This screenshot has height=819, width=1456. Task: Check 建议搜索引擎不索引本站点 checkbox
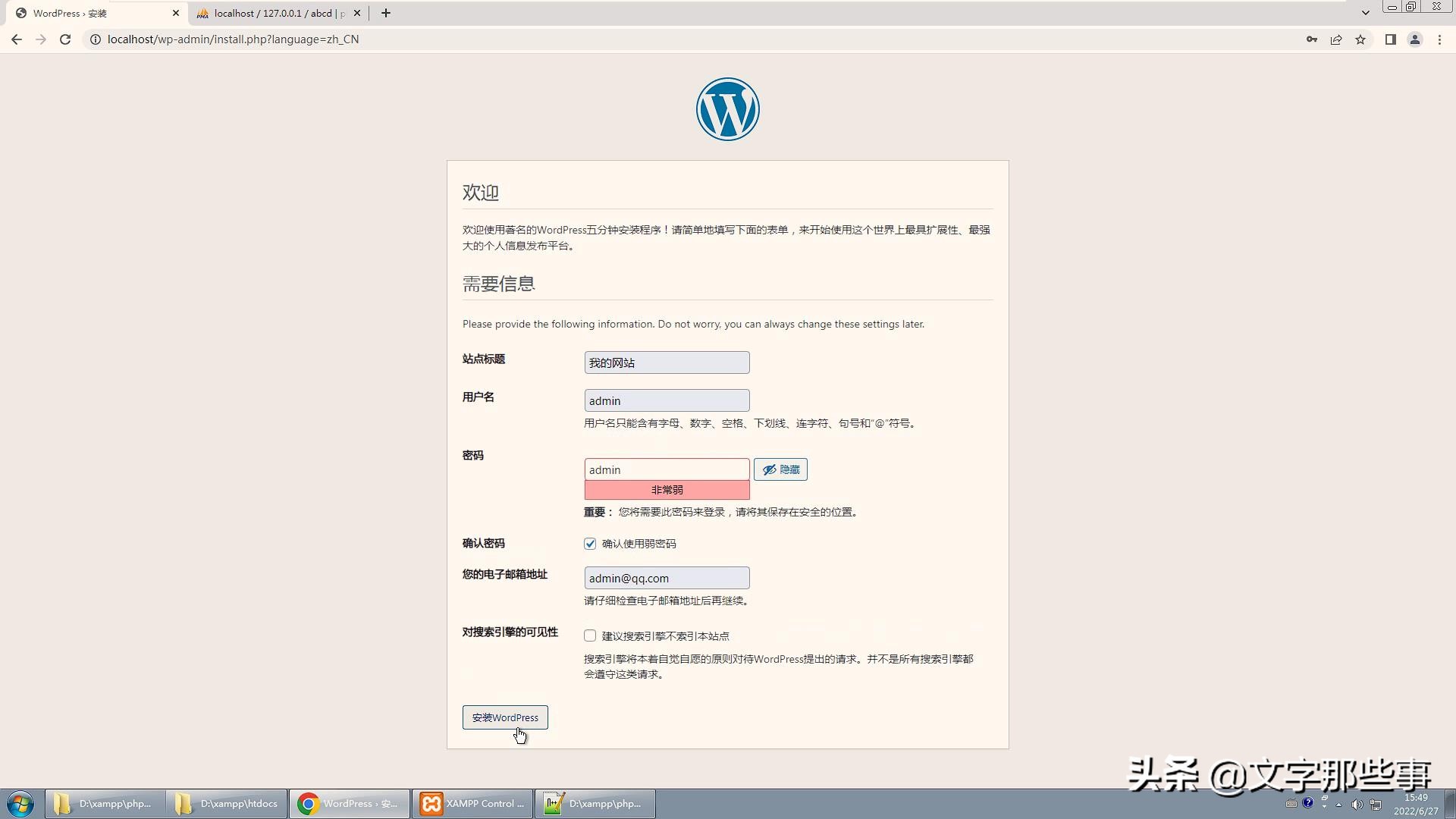coord(590,635)
